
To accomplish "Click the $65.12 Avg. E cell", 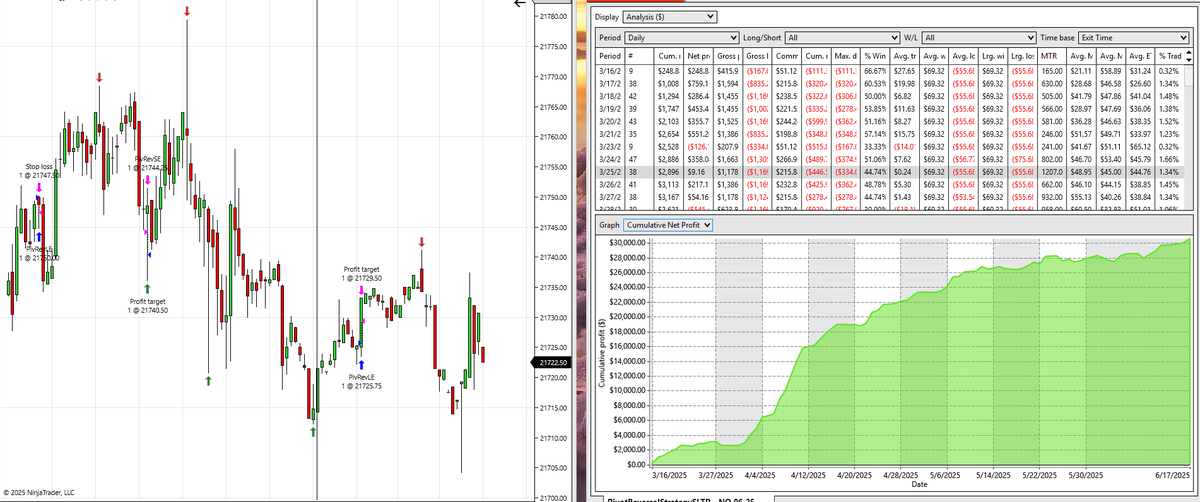I will [x=1139, y=147].
